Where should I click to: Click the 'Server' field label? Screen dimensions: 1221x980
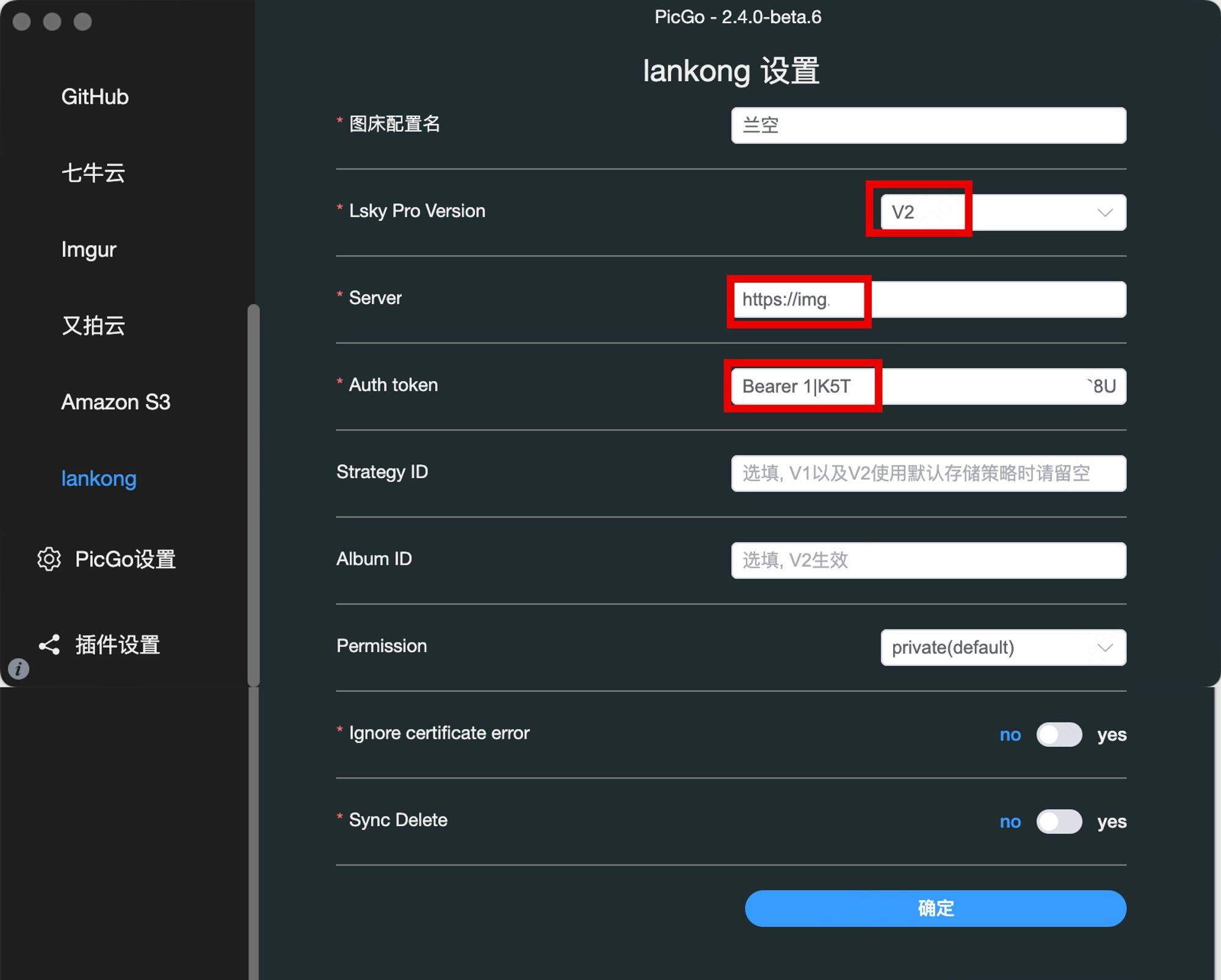tap(375, 298)
